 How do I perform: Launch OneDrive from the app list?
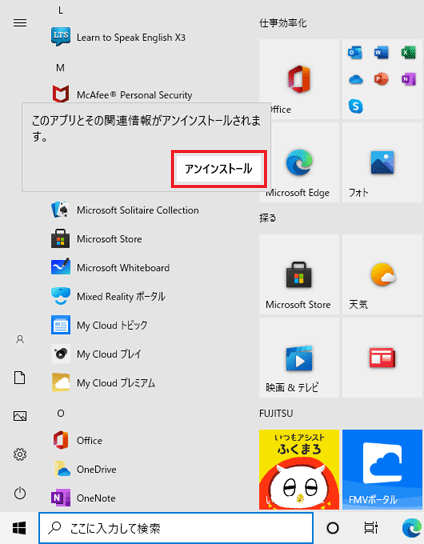point(85,469)
